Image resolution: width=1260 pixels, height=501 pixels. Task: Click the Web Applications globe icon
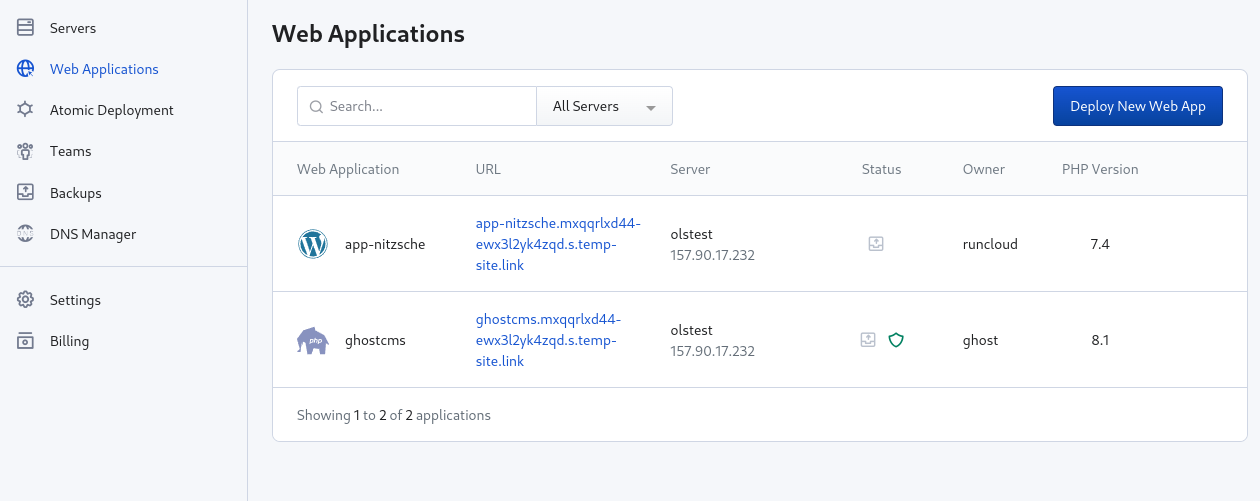(x=26, y=69)
